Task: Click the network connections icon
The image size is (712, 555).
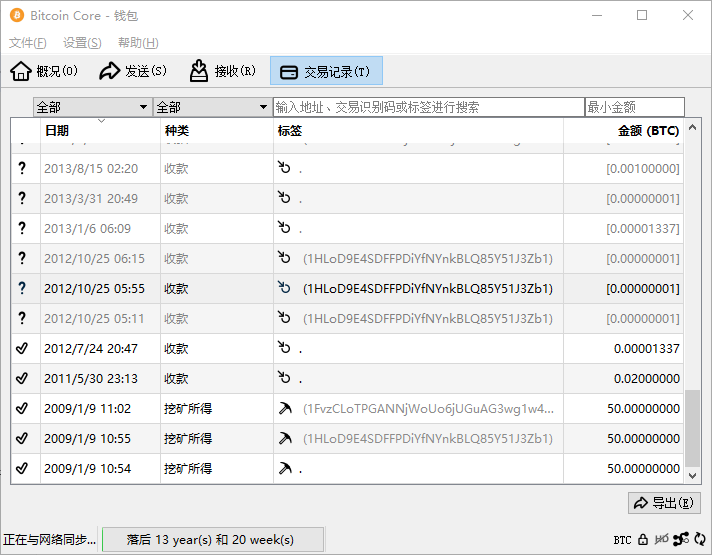Action: tap(681, 540)
